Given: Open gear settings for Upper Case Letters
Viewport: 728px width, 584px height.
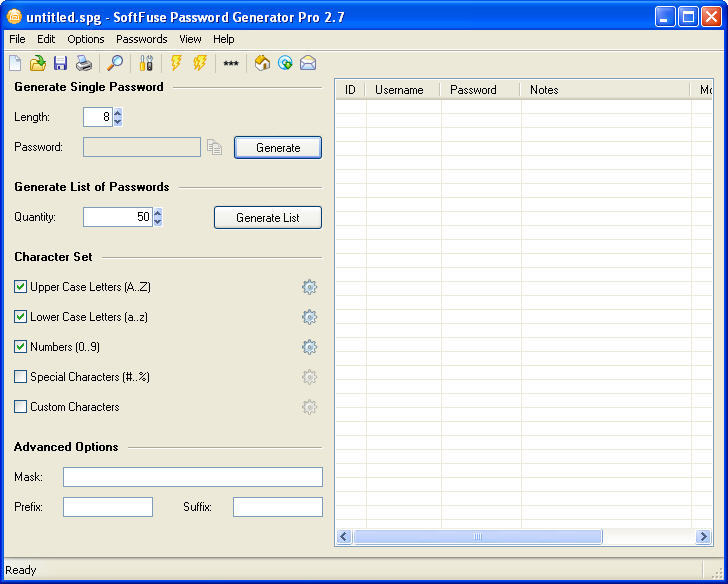Looking at the screenshot, I should (x=309, y=287).
